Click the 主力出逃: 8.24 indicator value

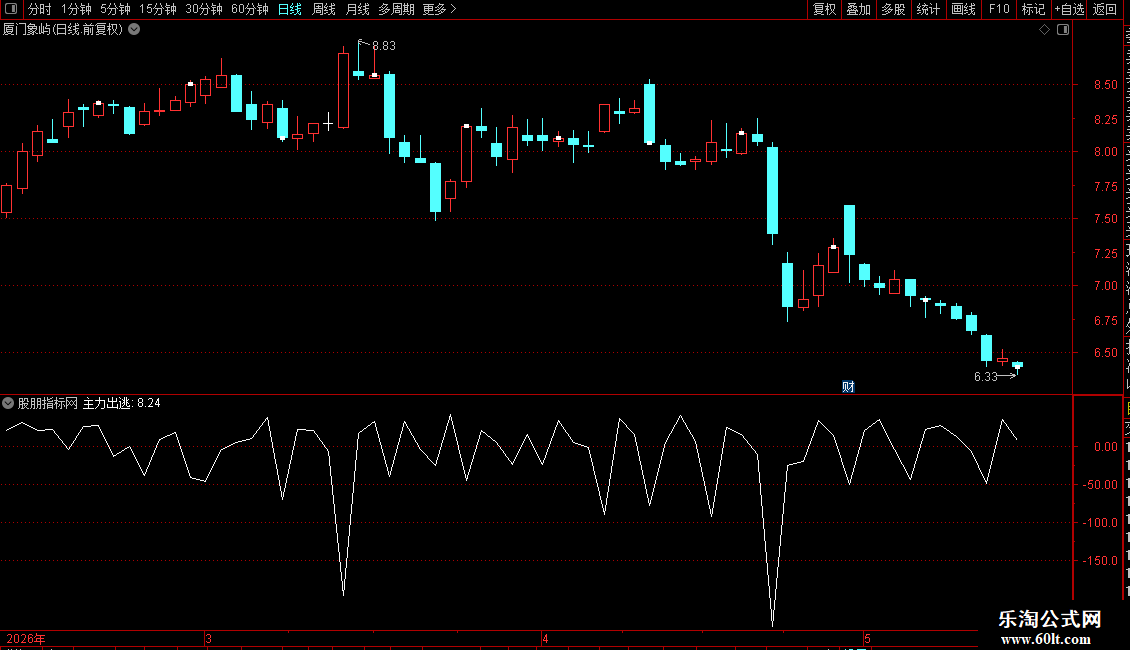click(122, 403)
